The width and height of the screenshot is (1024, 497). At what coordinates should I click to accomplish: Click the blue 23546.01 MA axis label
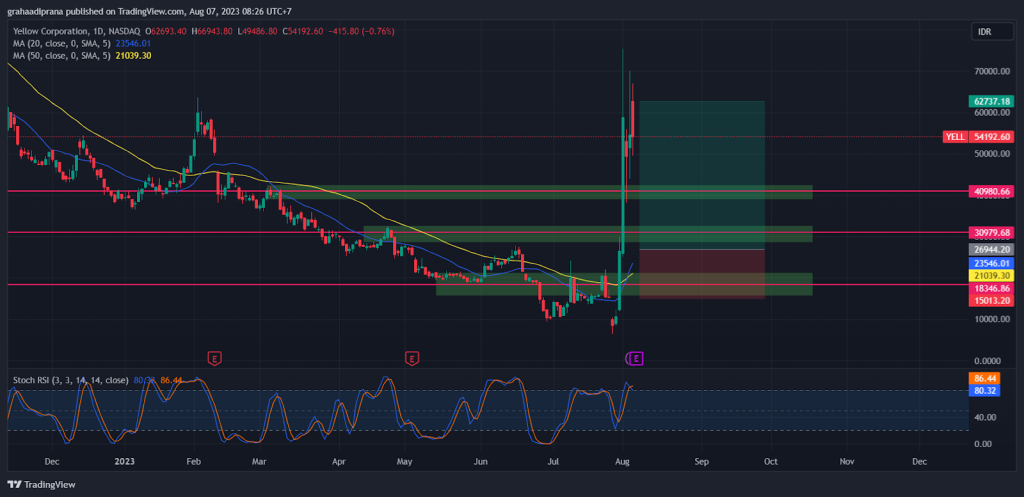click(x=992, y=263)
